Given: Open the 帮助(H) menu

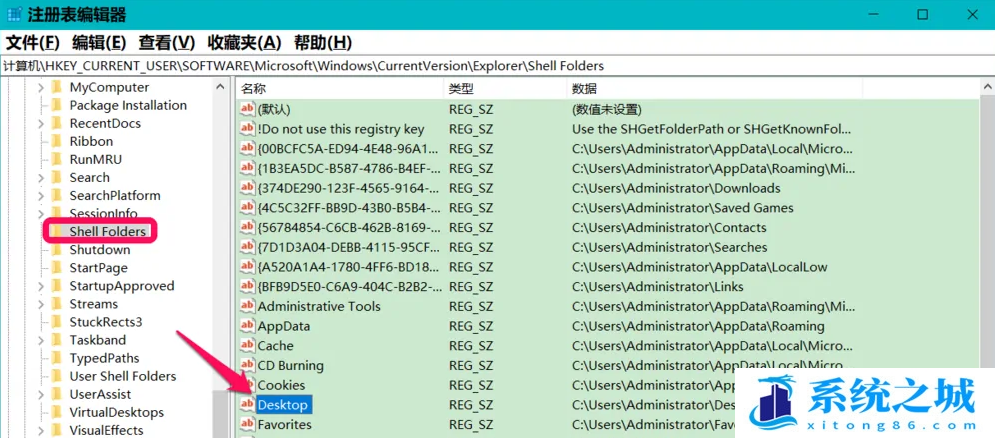Looking at the screenshot, I should point(322,43).
